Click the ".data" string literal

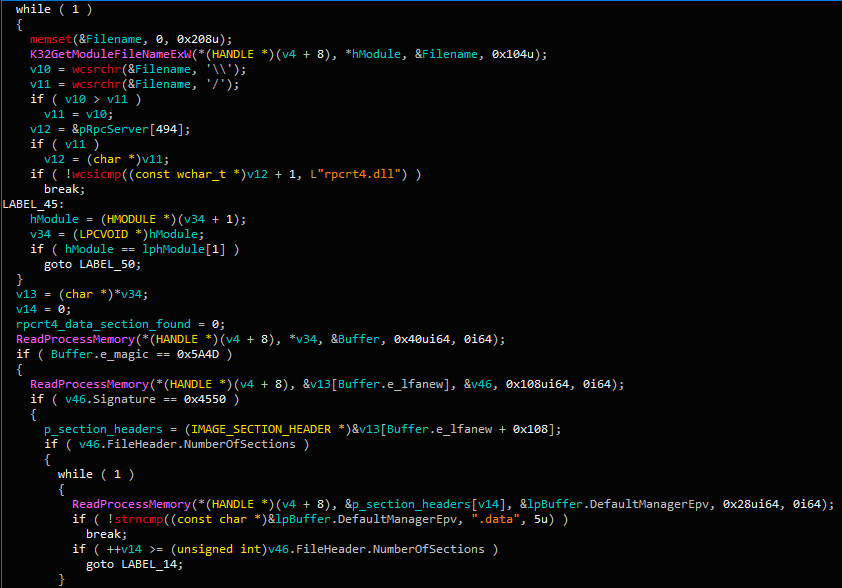[496, 520]
